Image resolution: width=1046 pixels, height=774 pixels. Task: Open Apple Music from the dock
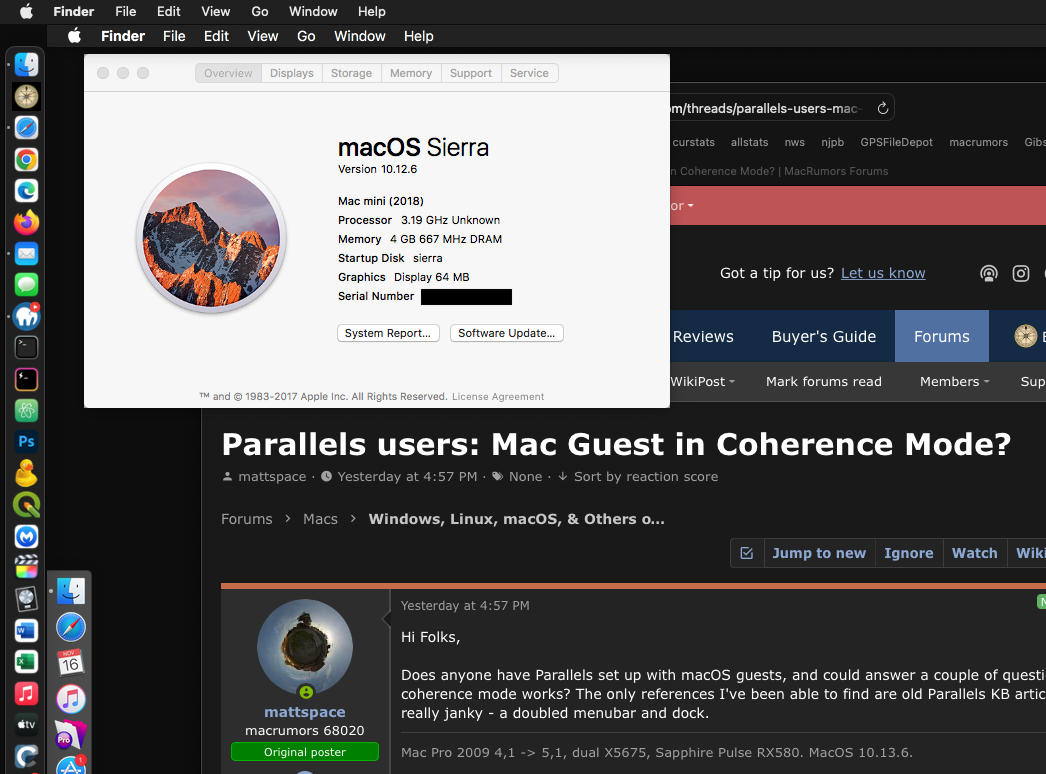tap(26, 694)
